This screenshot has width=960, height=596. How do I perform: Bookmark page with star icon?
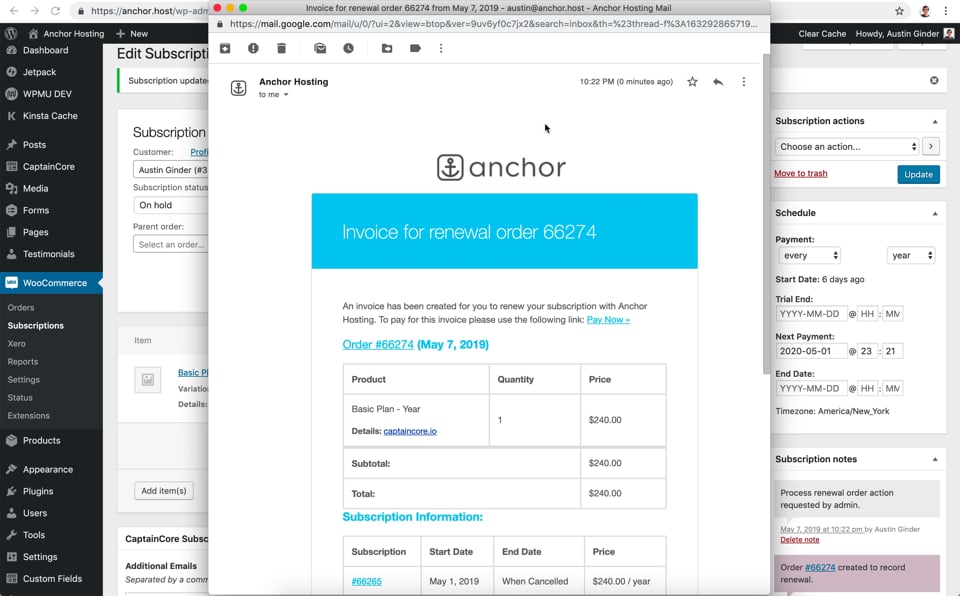coord(899,11)
